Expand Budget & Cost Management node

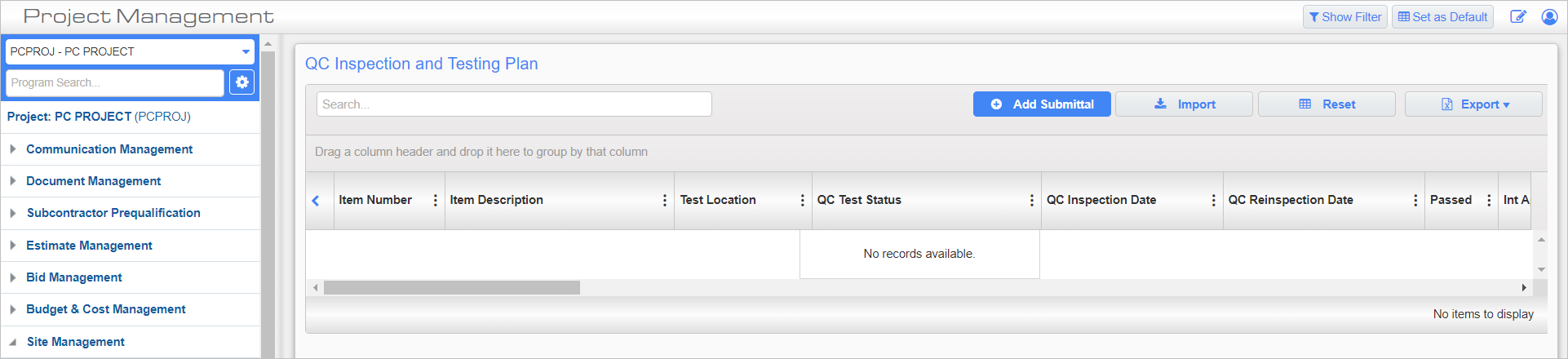(x=12, y=309)
